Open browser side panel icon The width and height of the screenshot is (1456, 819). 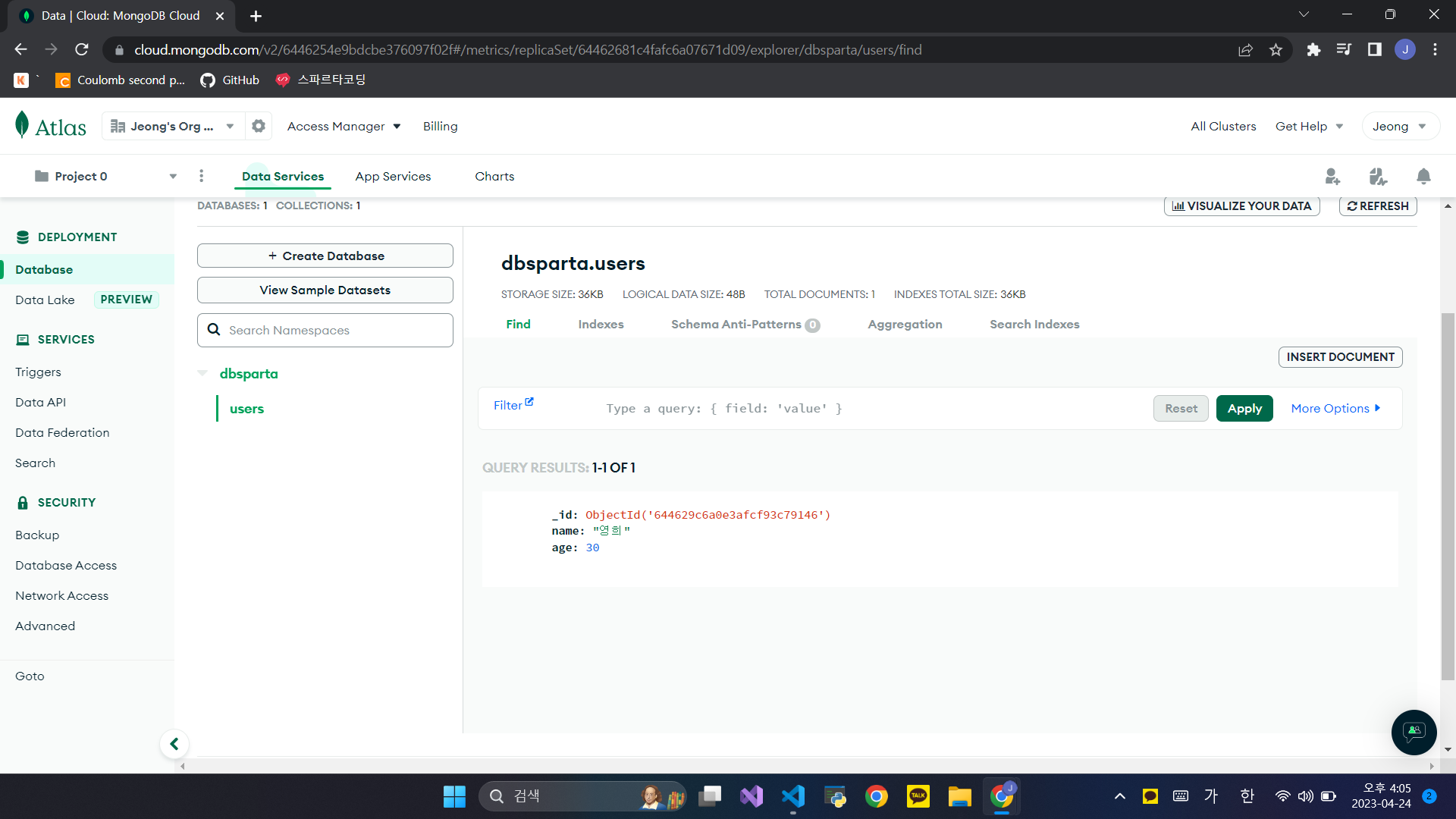tap(1374, 50)
